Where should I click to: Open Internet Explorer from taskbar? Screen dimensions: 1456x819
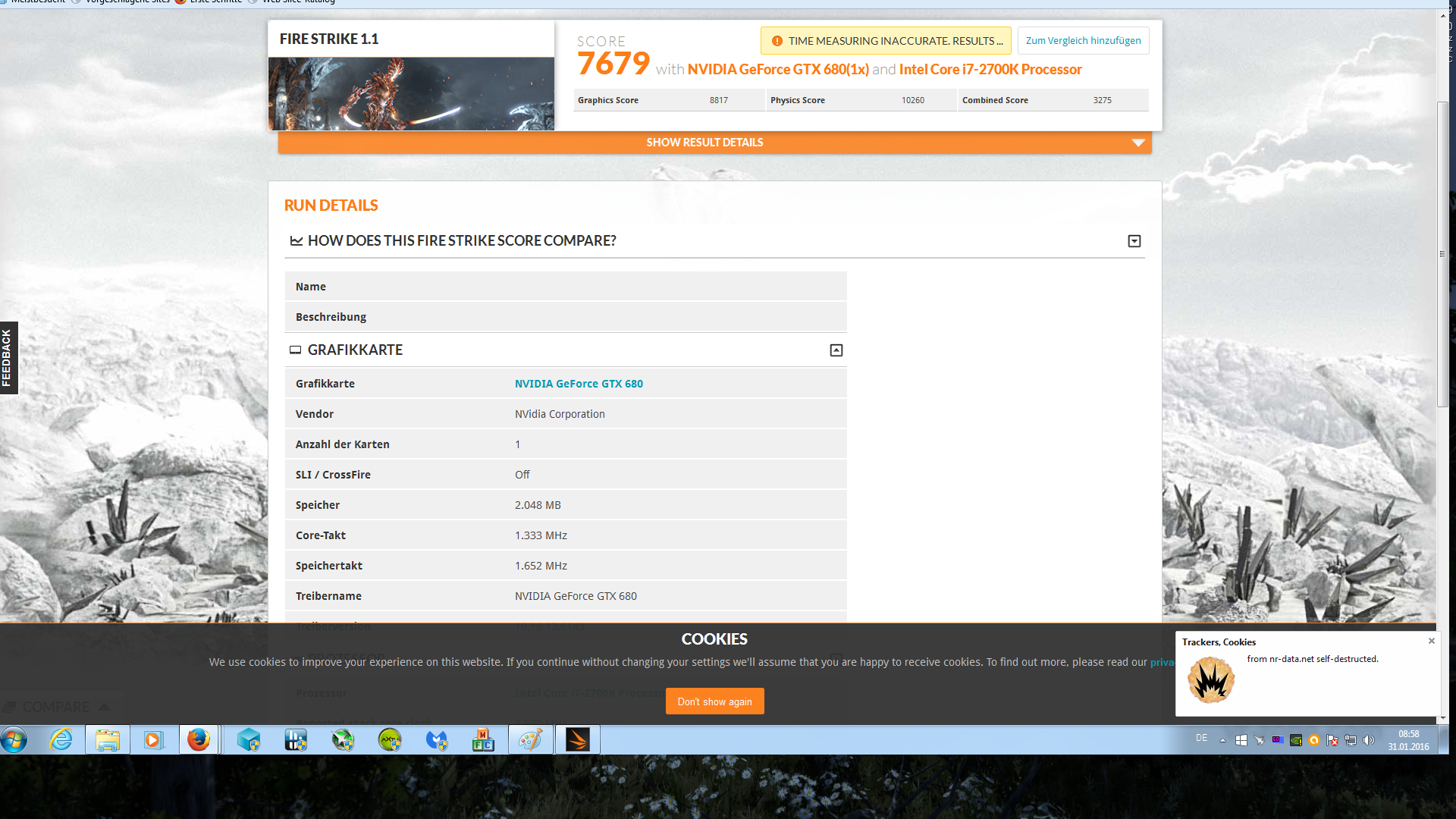(61, 739)
